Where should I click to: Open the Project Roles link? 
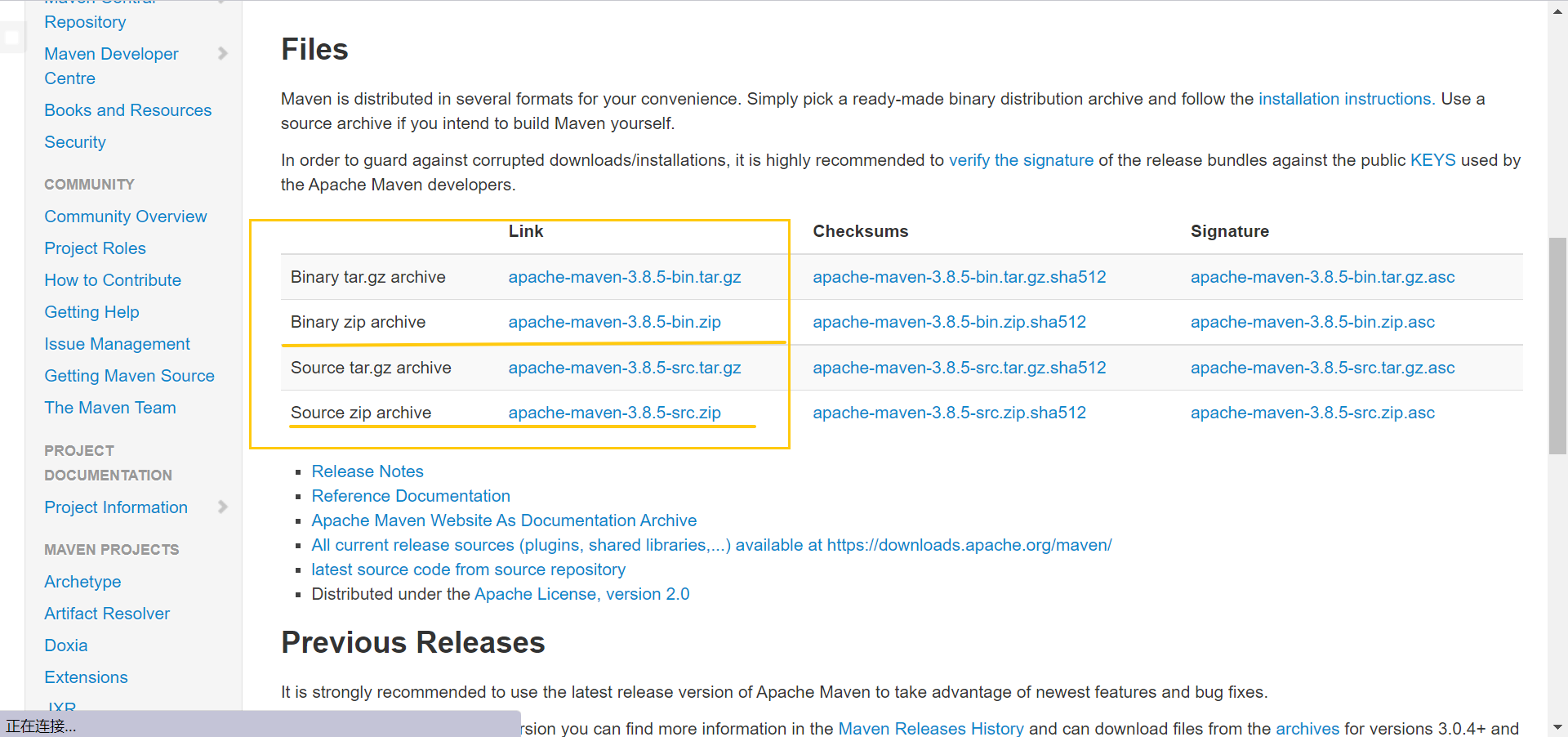click(95, 248)
